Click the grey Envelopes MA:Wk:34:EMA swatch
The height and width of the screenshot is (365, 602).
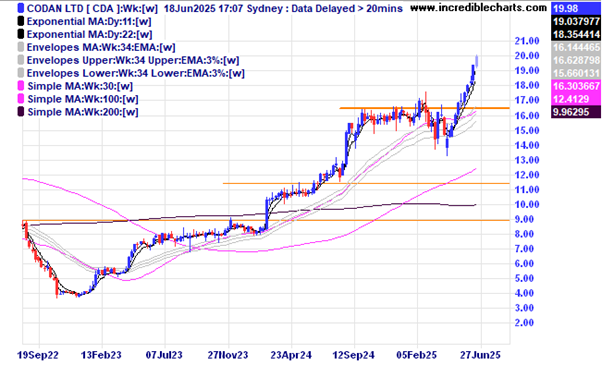pos(21,47)
